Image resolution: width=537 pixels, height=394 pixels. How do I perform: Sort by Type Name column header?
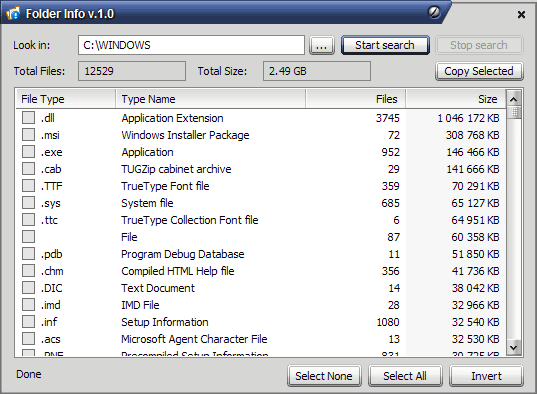tap(211, 99)
